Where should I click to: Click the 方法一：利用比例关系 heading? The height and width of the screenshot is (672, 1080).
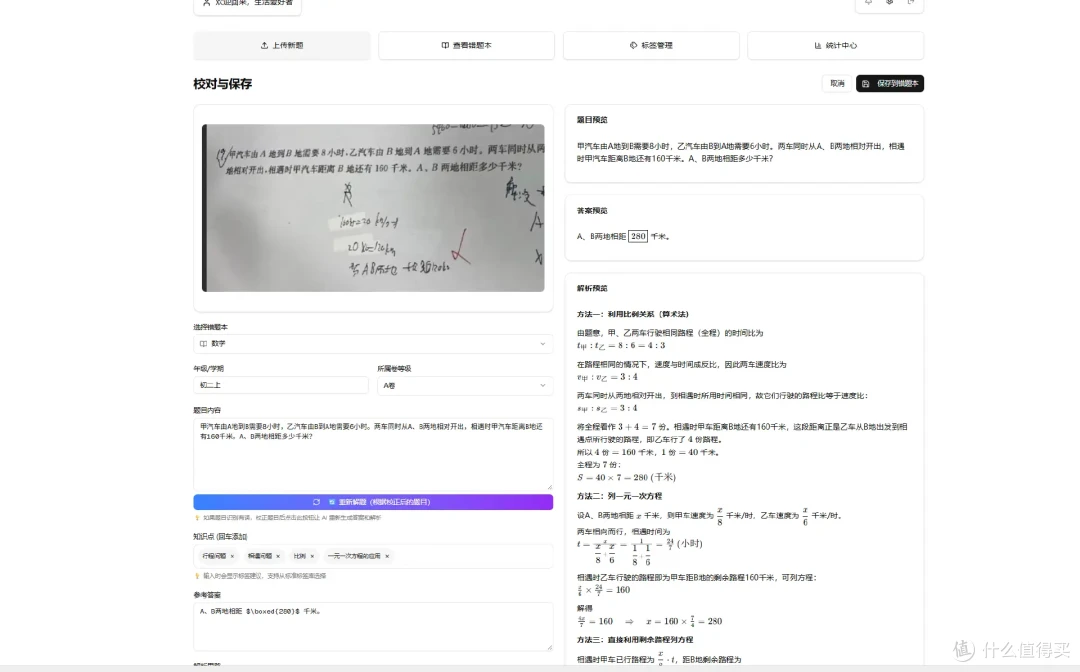coord(633,314)
